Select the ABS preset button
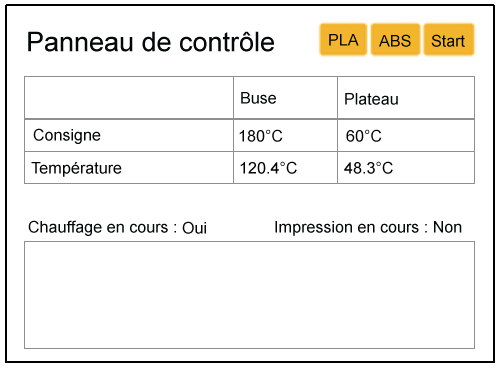The width and height of the screenshot is (504, 369). [395, 40]
